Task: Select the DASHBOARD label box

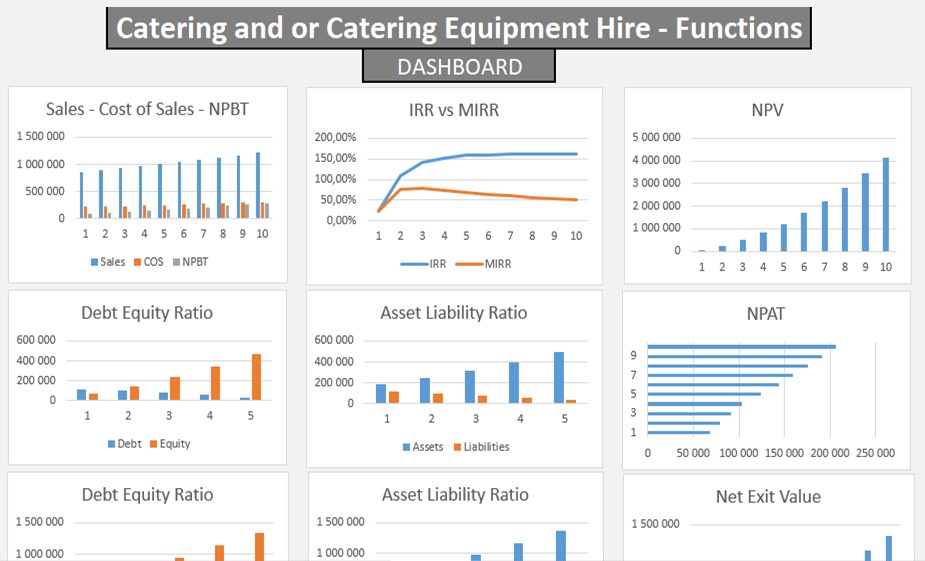Action: (x=459, y=66)
